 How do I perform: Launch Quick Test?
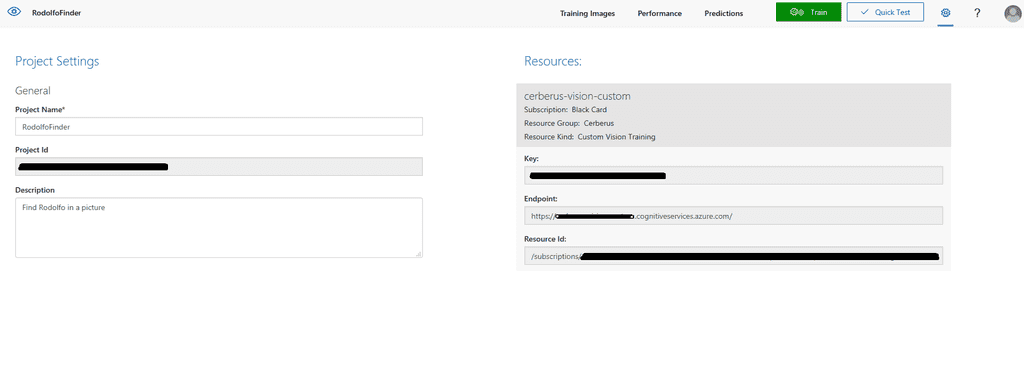[x=885, y=12]
